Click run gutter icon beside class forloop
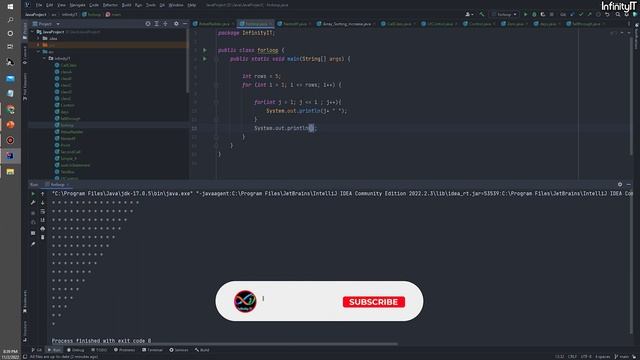 pyautogui.click(x=205, y=50)
